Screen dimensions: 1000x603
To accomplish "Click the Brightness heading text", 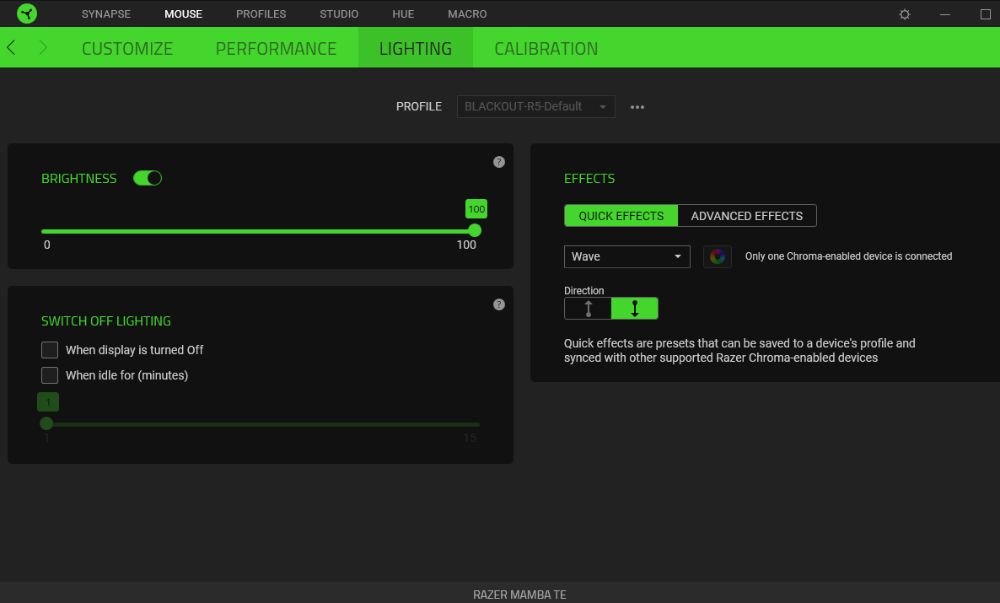I will (x=79, y=178).
